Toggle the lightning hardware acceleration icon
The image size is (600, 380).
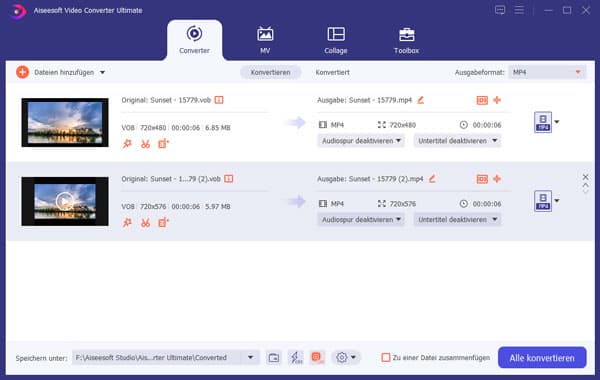(x=295, y=358)
